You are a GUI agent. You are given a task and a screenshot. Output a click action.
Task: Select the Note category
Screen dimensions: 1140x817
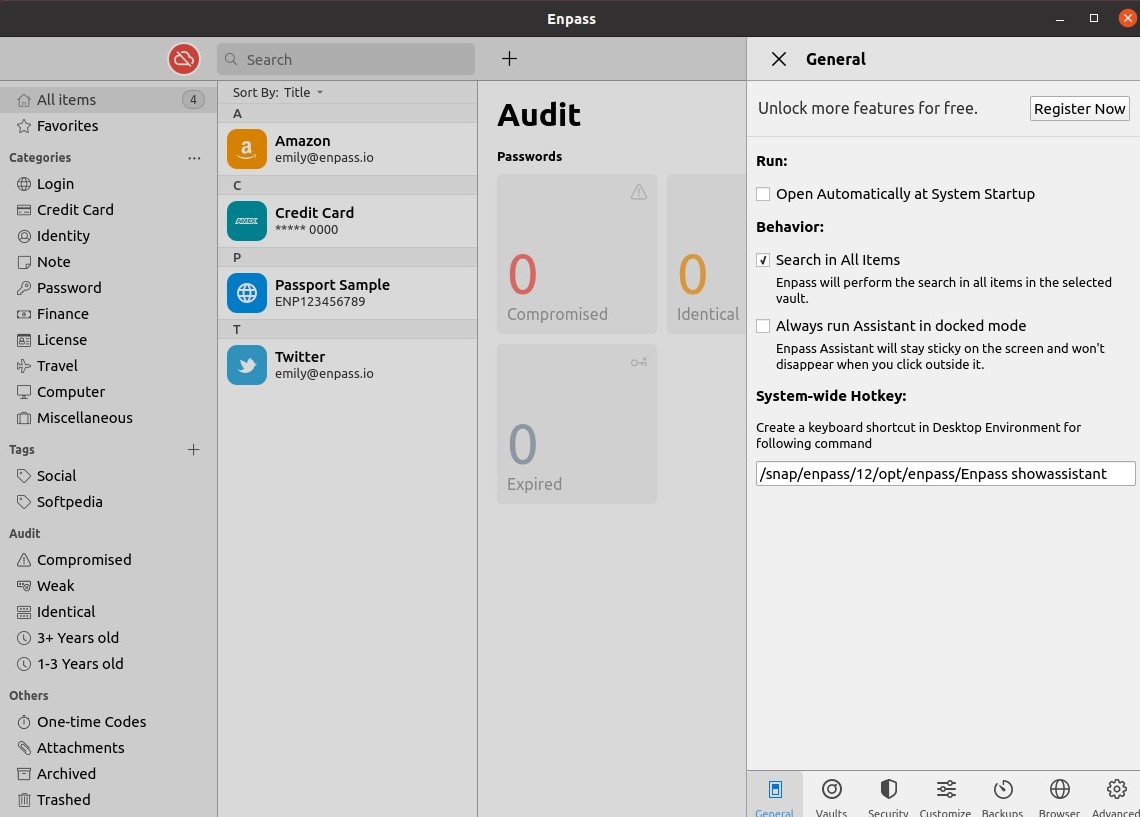click(x=108, y=262)
